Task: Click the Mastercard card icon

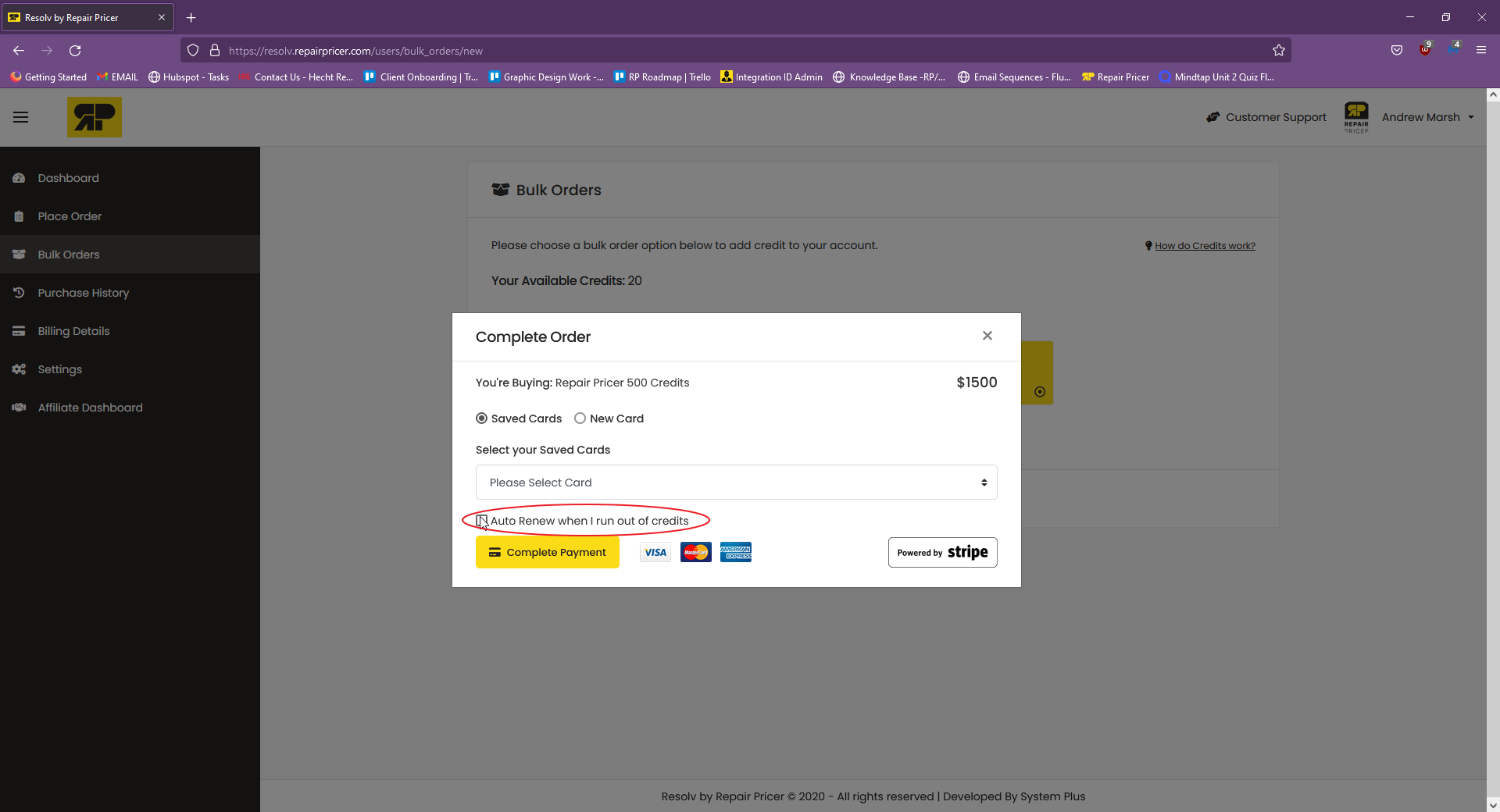Action: 696,552
